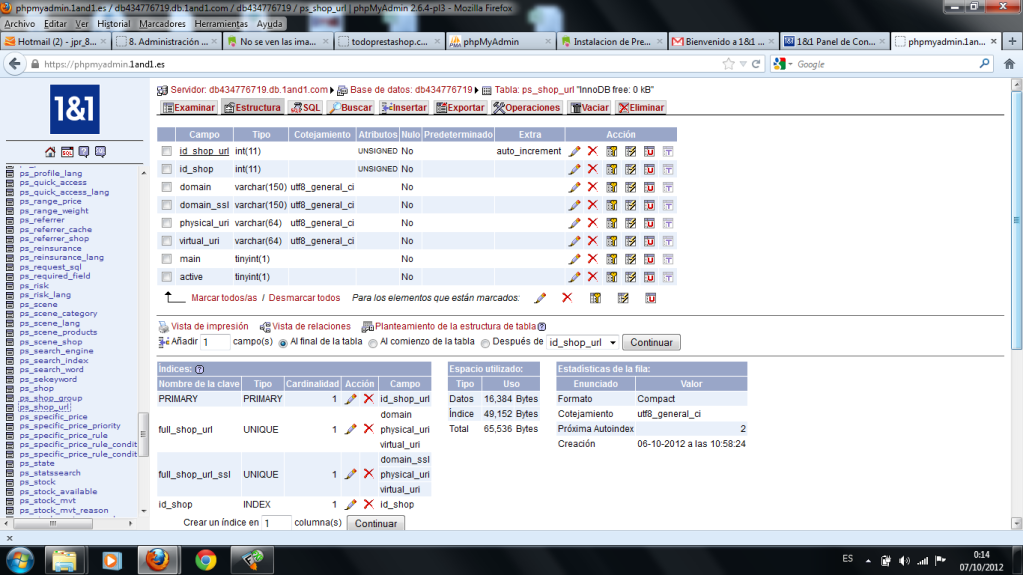This screenshot has height=575, width=1023.
Task: Show hidden system tray icons arrow
Action: pyautogui.click(x=868, y=560)
